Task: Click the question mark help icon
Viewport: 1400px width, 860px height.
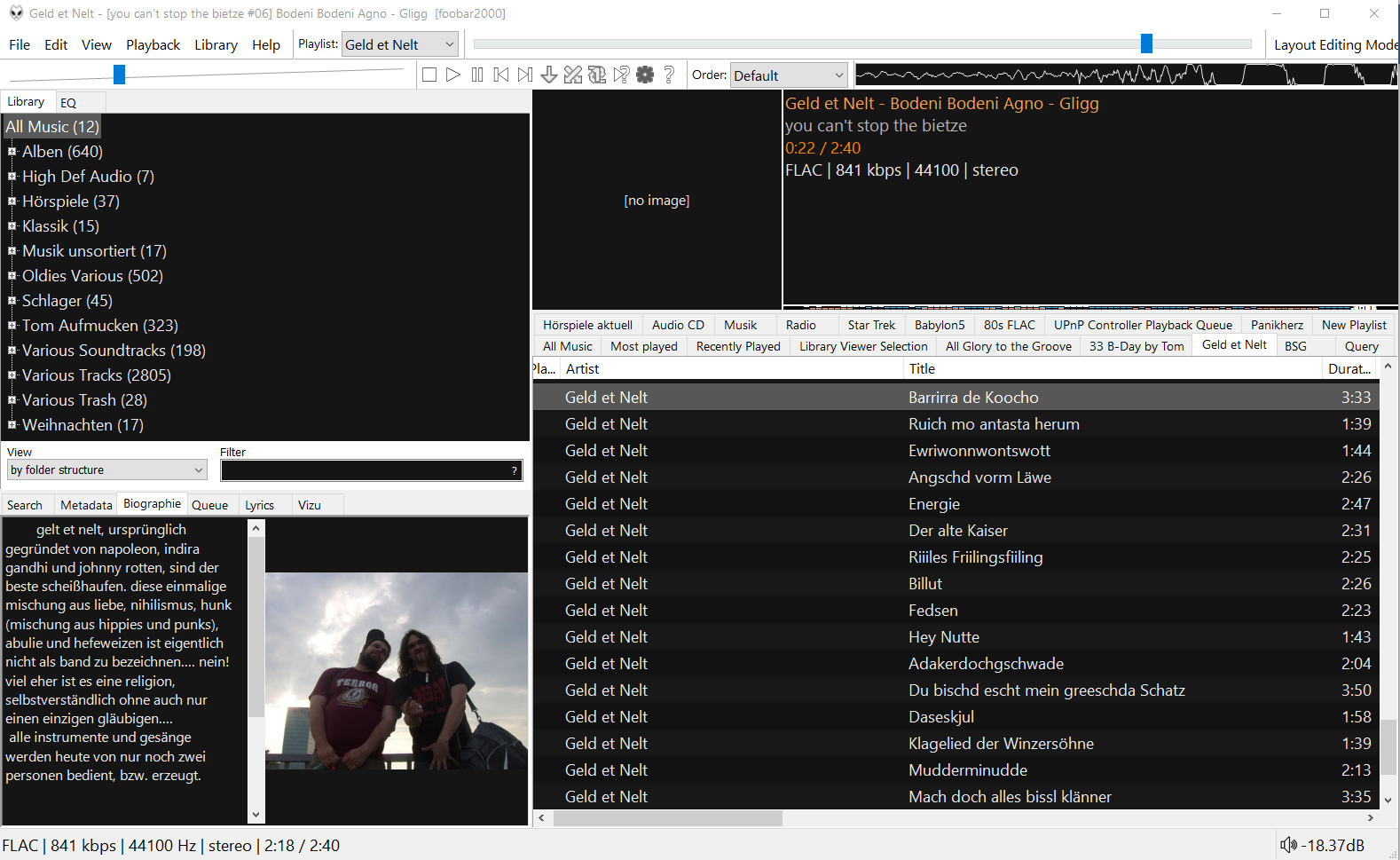Action: click(669, 75)
